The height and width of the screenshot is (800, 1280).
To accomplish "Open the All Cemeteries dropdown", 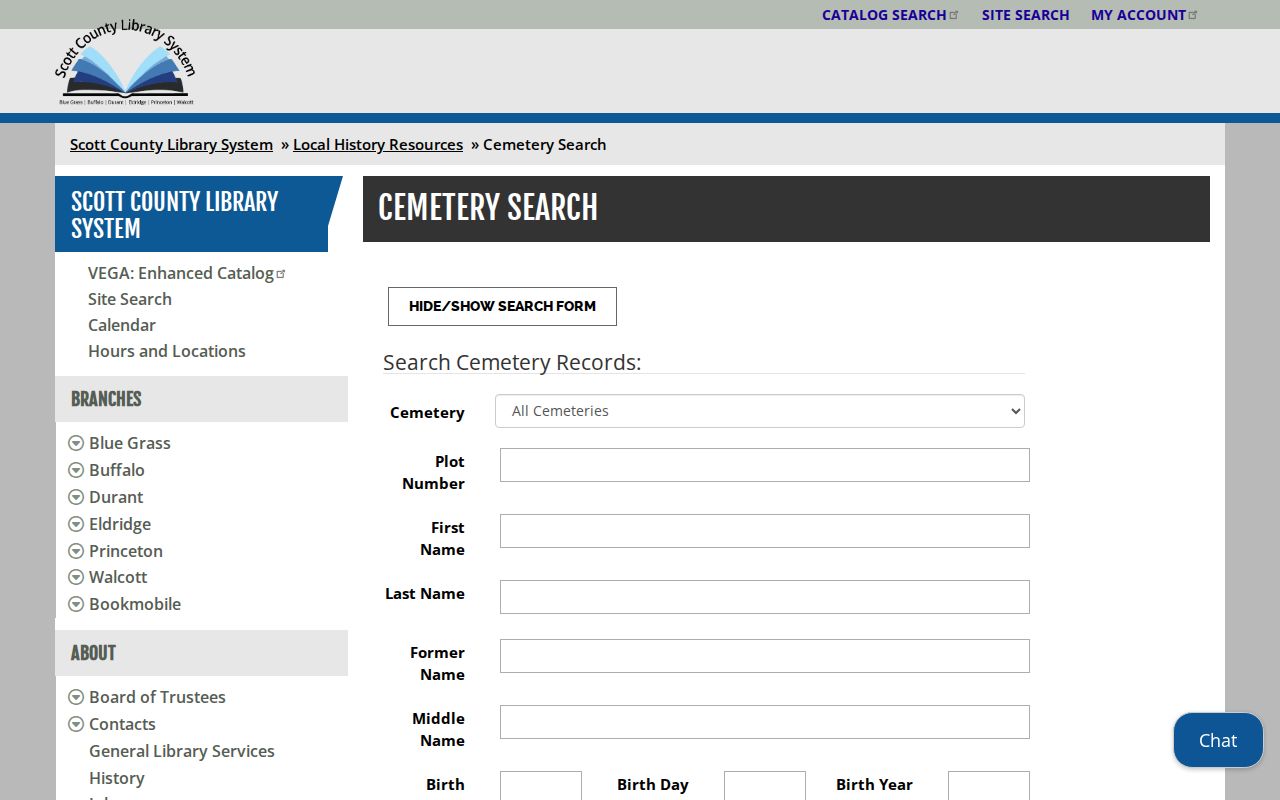I will point(760,411).
